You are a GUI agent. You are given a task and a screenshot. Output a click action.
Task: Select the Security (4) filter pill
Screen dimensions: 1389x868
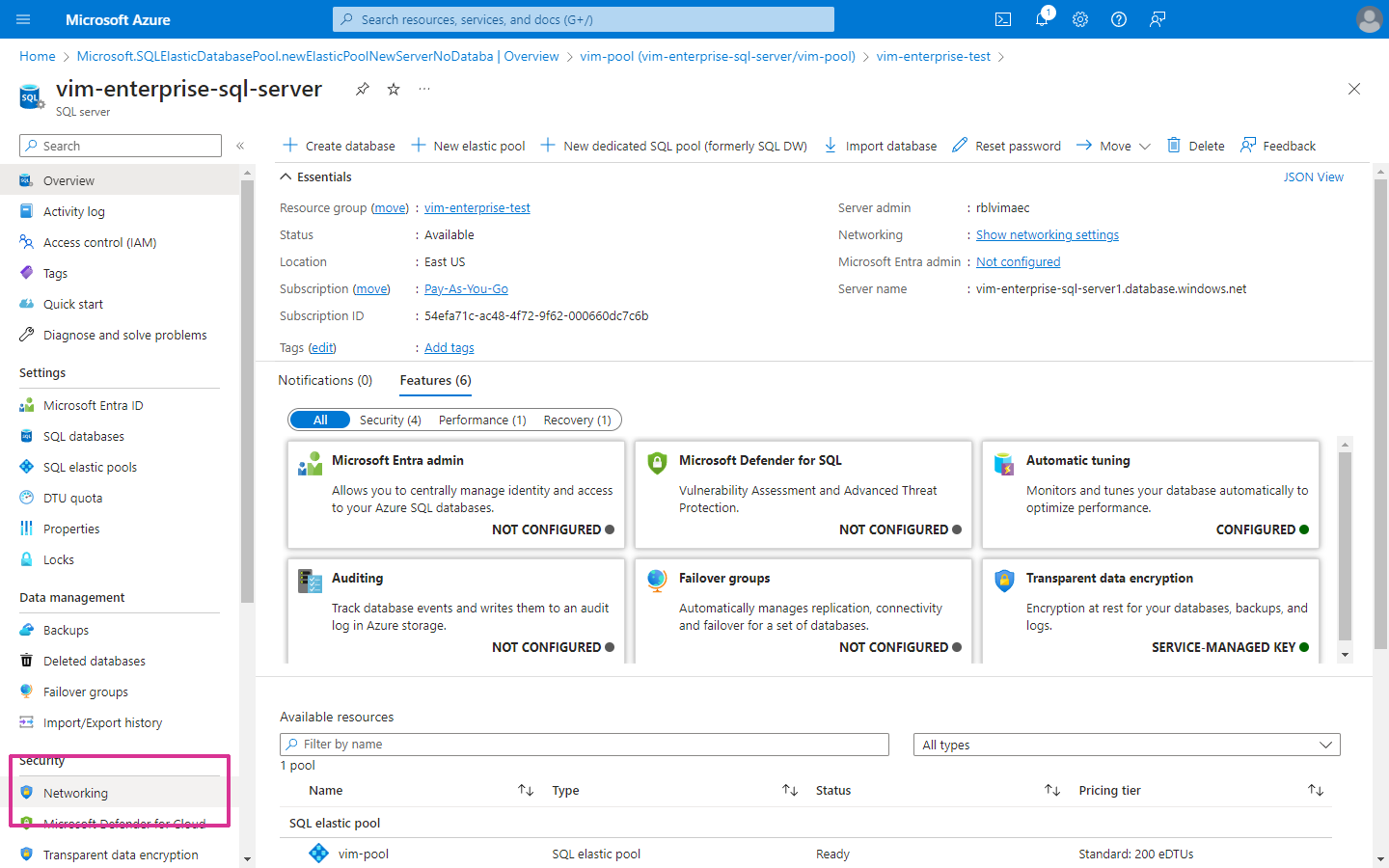390,420
